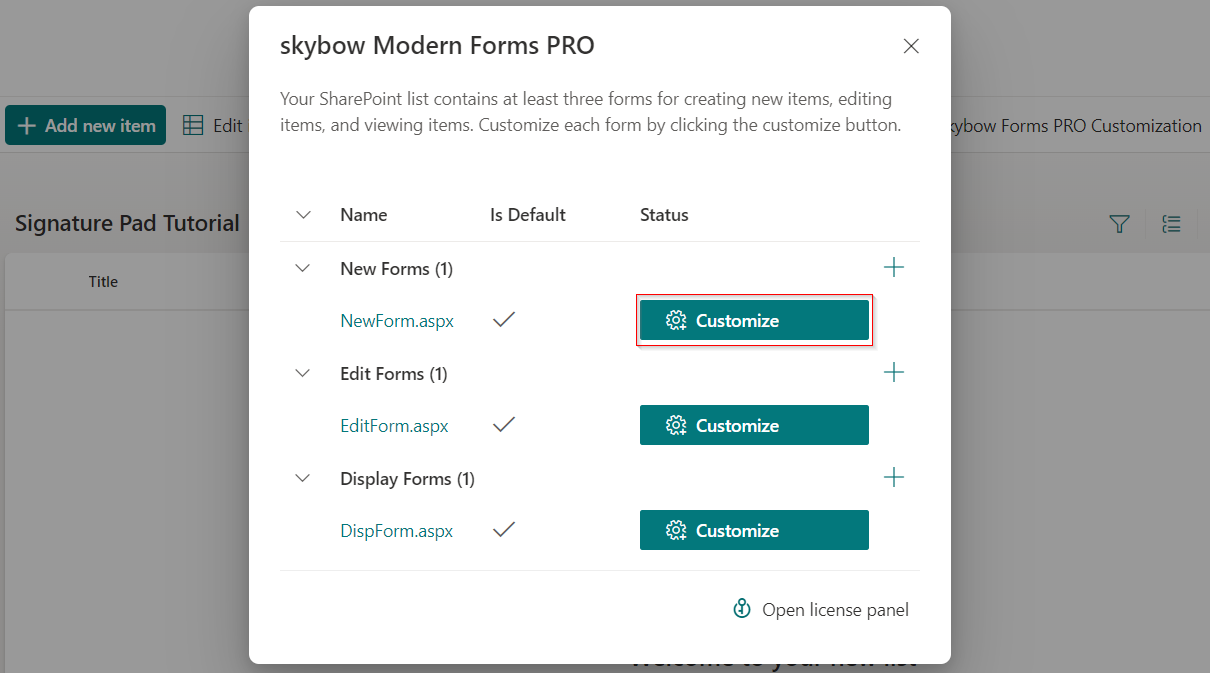The height and width of the screenshot is (673, 1210).
Task: Collapse the Edit Forms group
Action: point(303,373)
